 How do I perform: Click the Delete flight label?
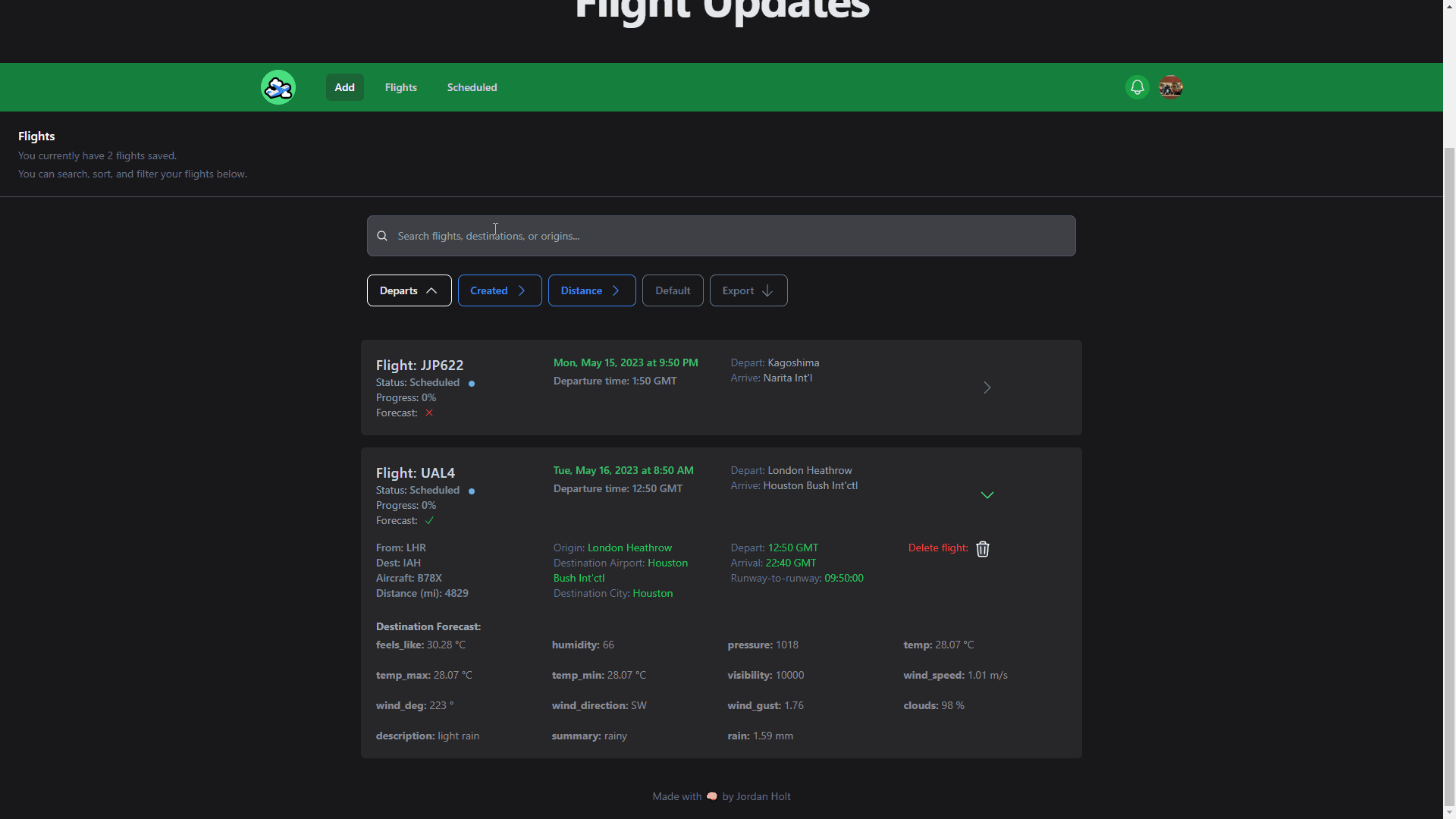[938, 548]
